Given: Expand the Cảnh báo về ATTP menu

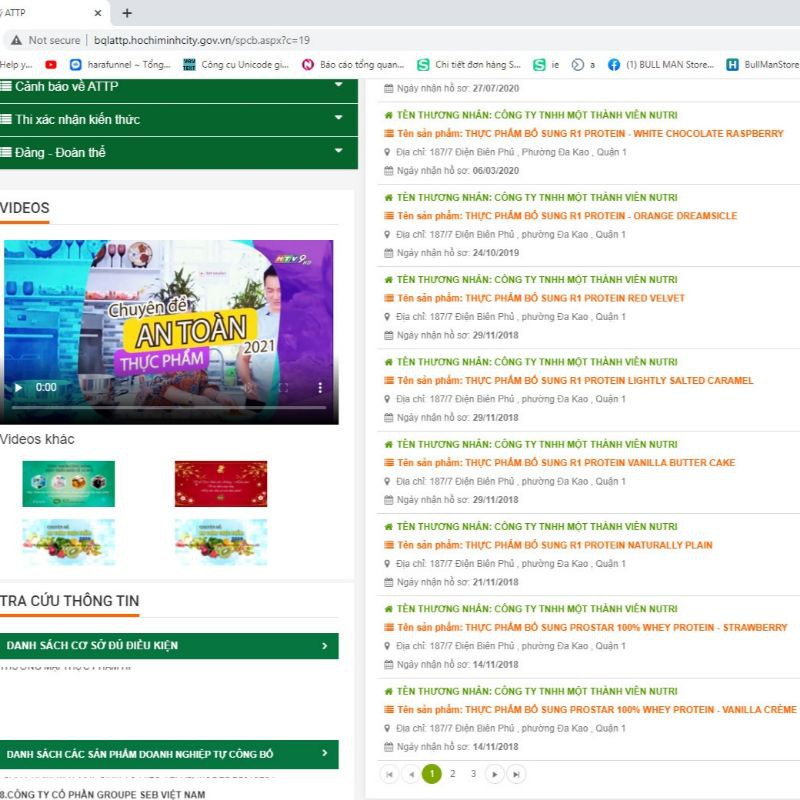Looking at the screenshot, I should click(338, 85).
